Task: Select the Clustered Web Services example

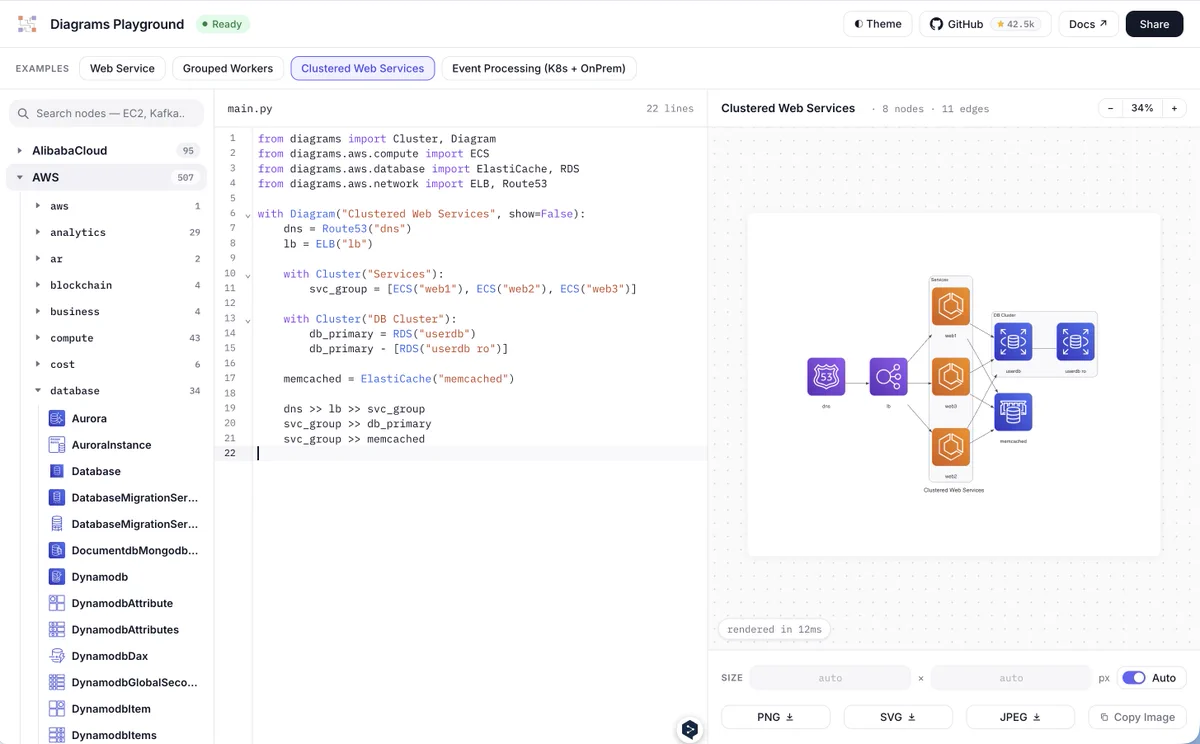Action: 363,68
